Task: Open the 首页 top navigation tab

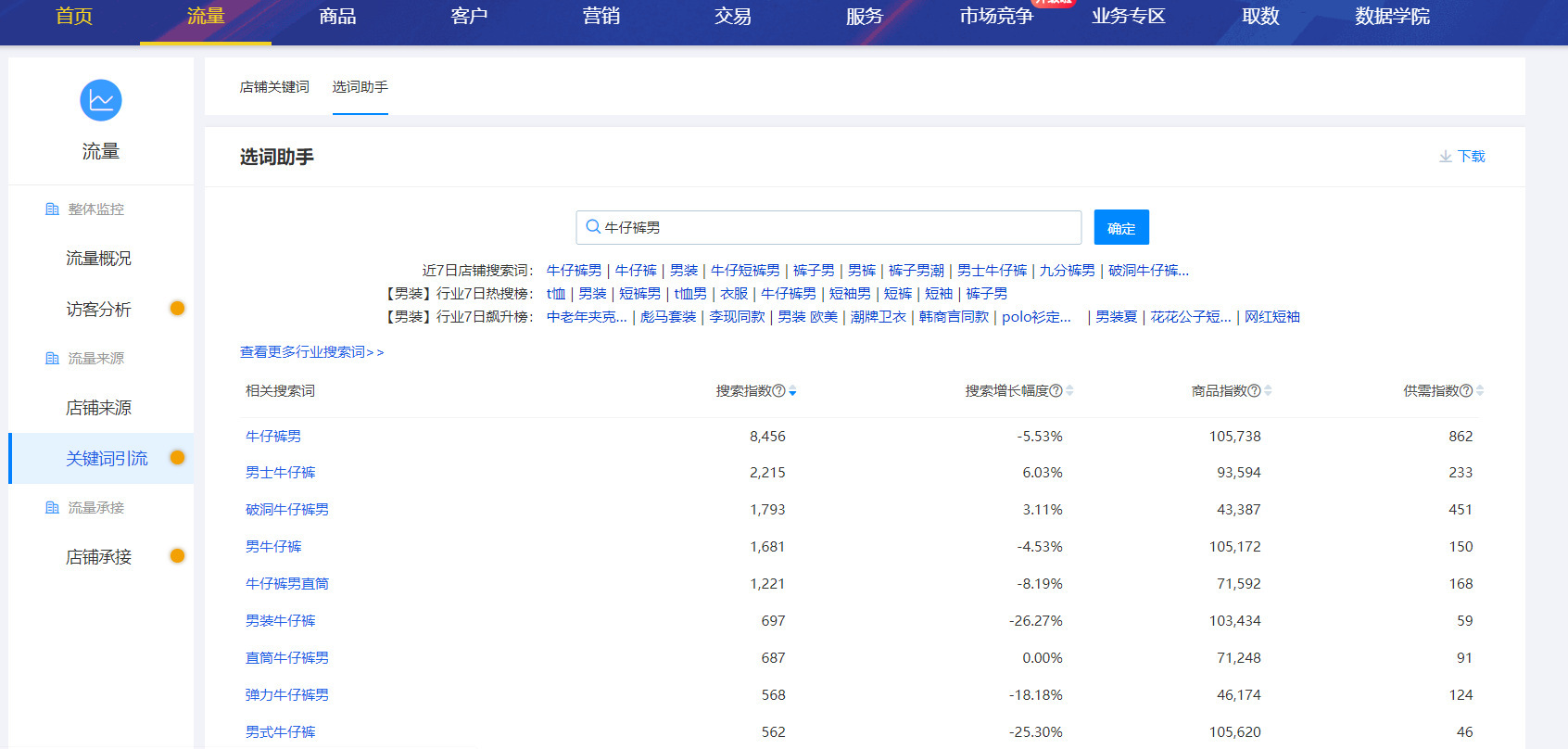Action: [74, 17]
